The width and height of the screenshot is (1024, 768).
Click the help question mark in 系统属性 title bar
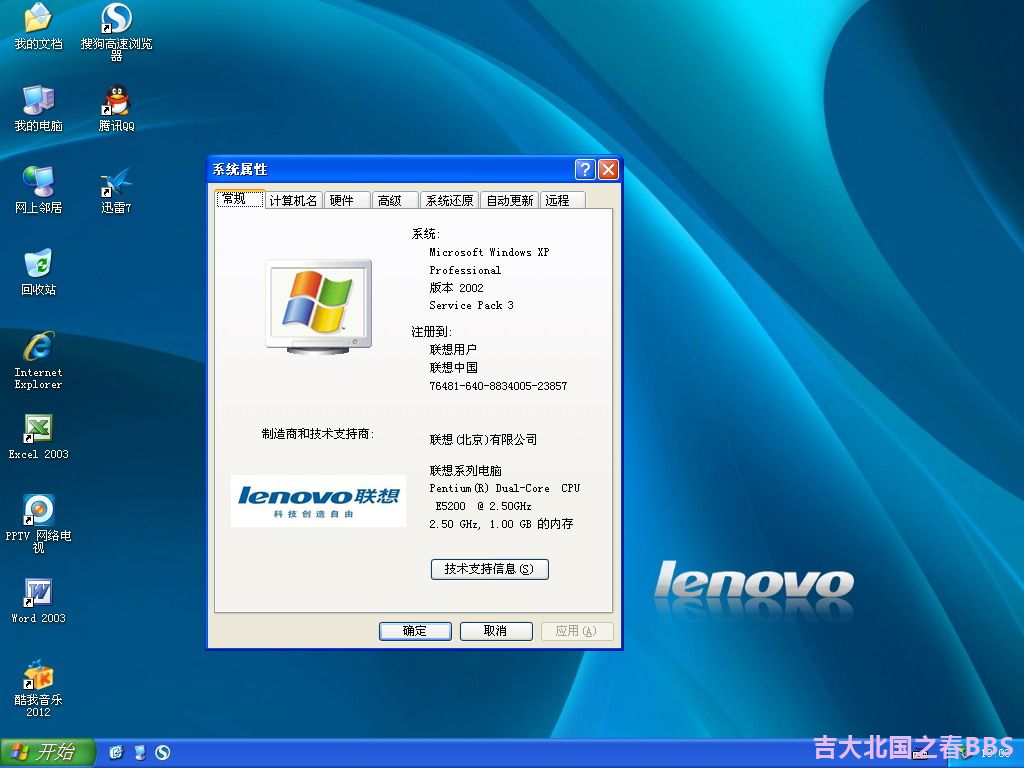click(x=584, y=169)
